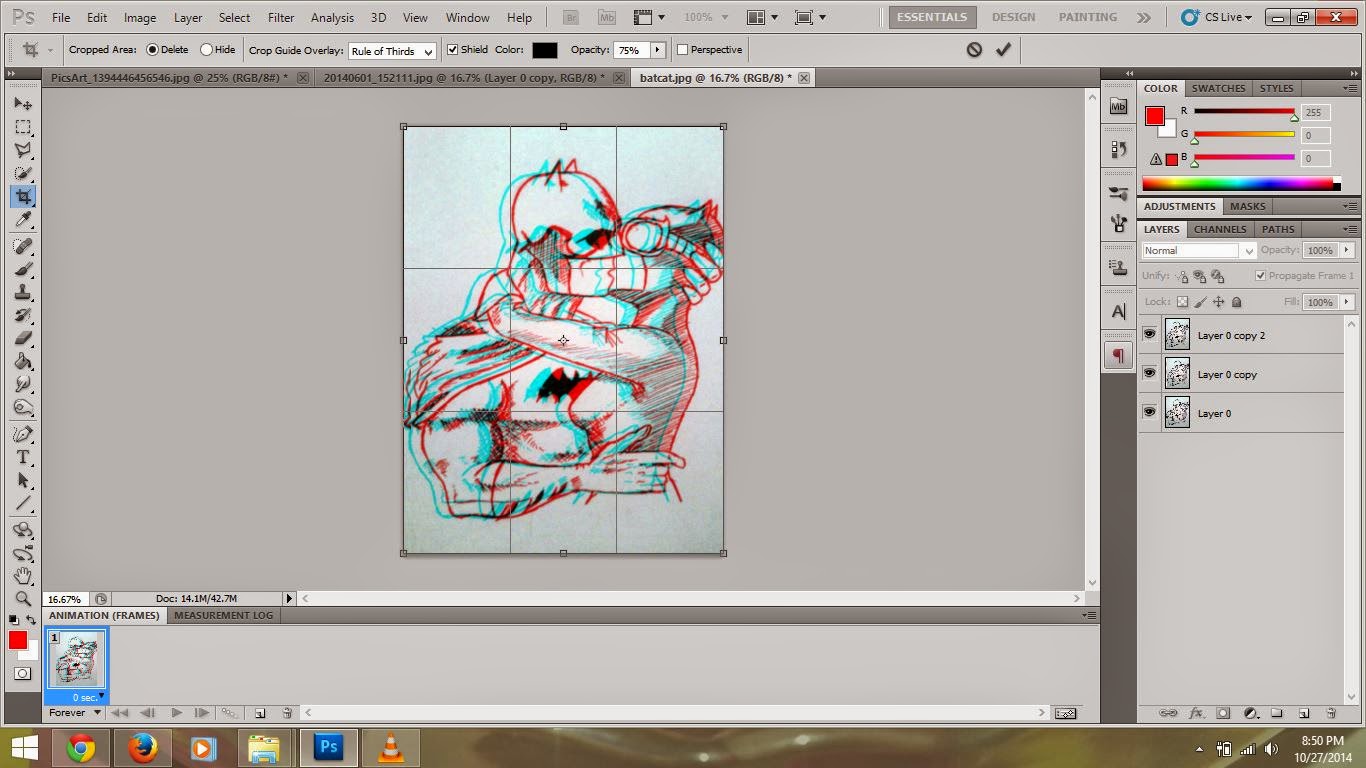Open the layer blend mode dropdown
Viewport: 1366px width, 768px height.
1198,251
